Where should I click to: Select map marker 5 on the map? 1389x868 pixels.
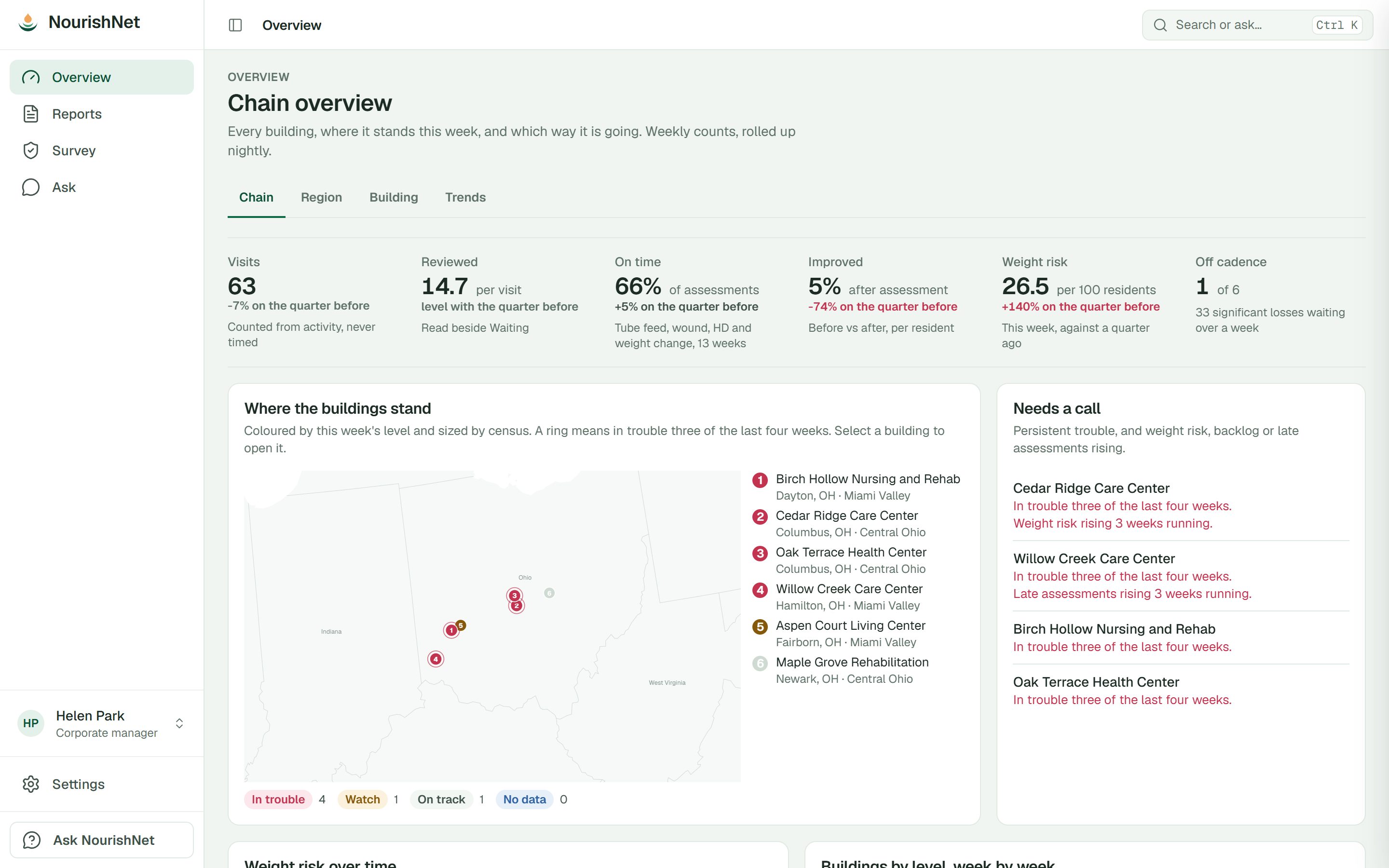461,625
